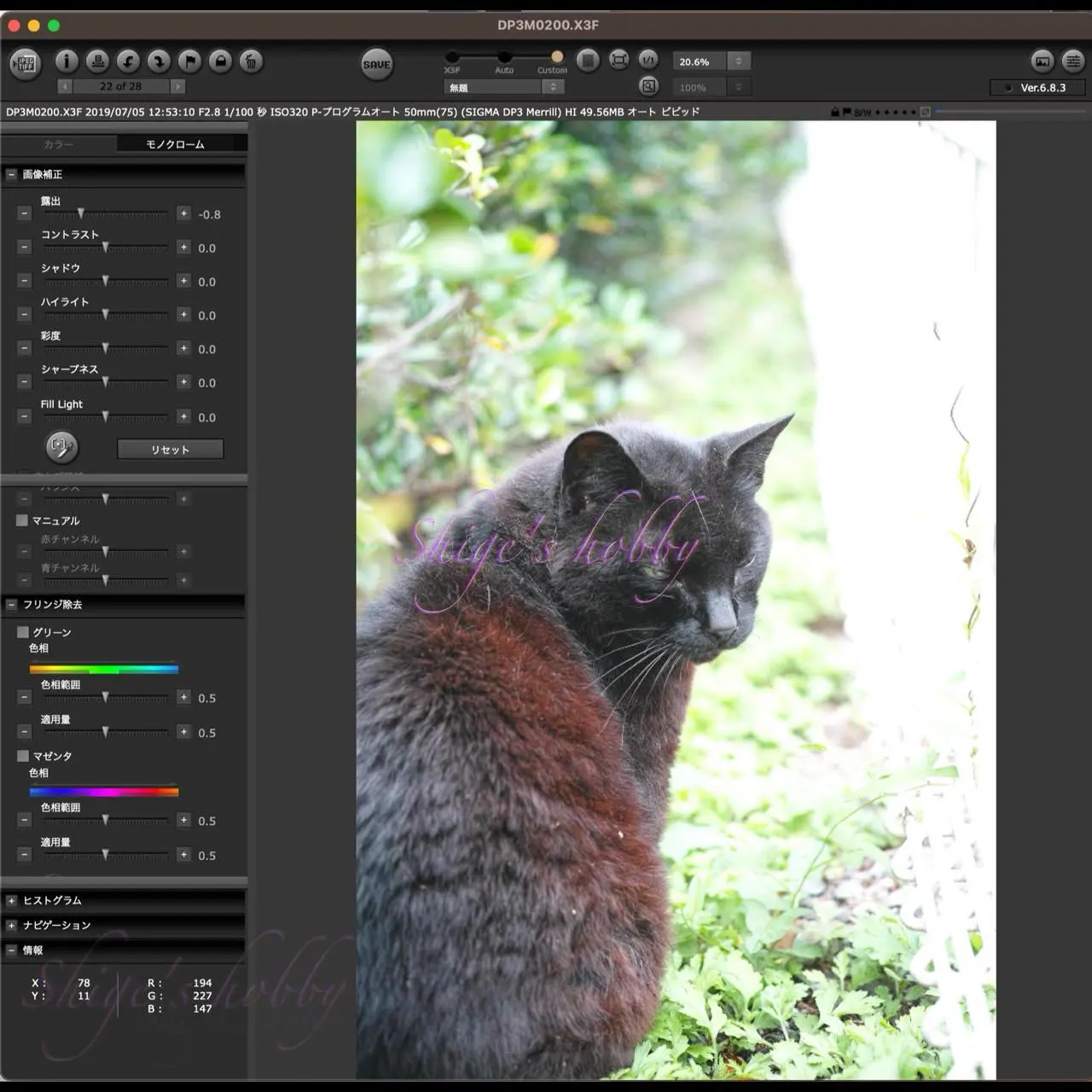Open the image info (i) button
Screen dimensions: 1092x1092
click(x=67, y=61)
